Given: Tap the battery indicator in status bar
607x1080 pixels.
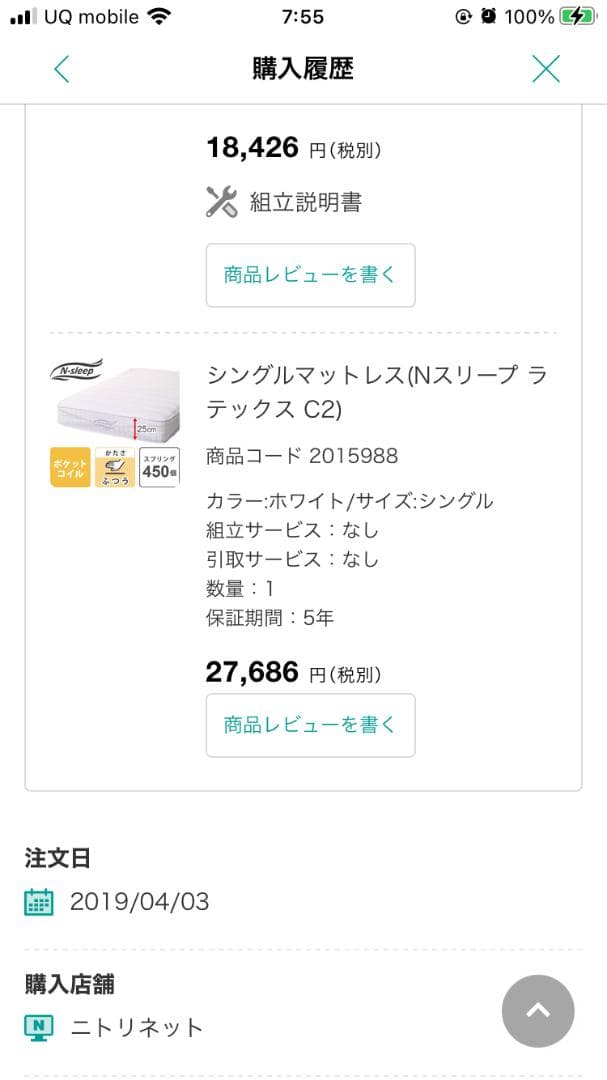Looking at the screenshot, I should pyautogui.click(x=577, y=17).
